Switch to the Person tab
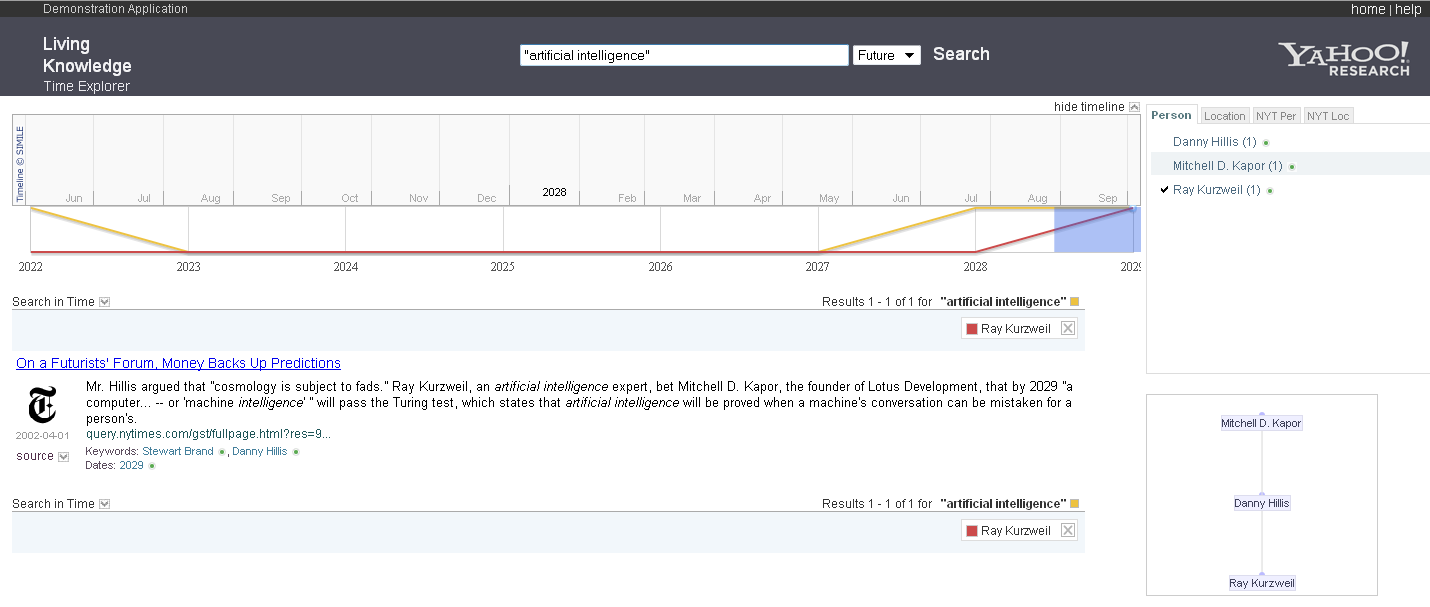This screenshot has height=607, width=1430. (1172, 115)
